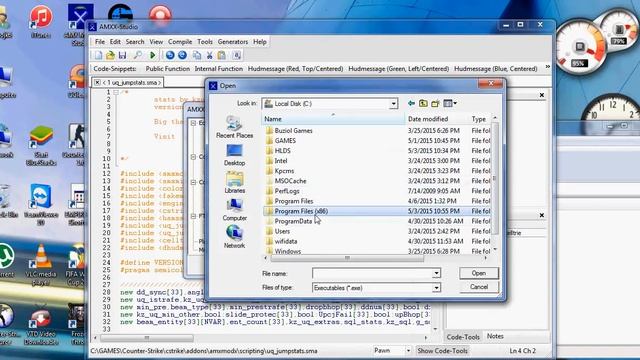Expand the Look in drive dropdown

pos(393,104)
